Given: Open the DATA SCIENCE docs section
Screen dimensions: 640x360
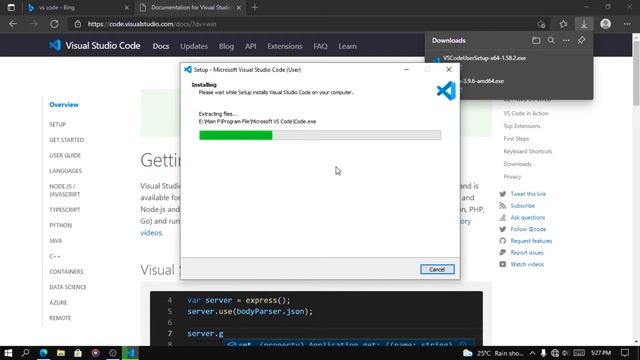Looking at the screenshot, I should [x=68, y=287].
